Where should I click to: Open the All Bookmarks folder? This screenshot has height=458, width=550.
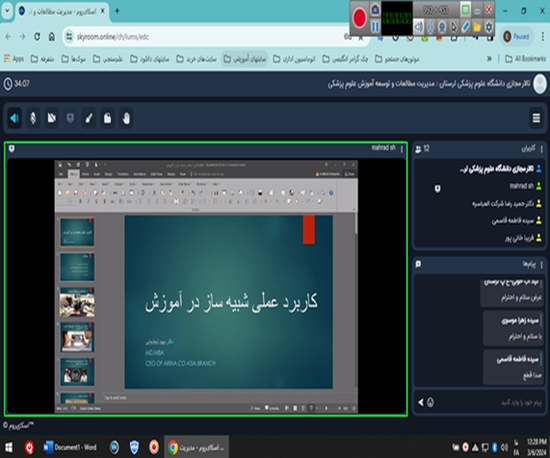click(x=525, y=59)
